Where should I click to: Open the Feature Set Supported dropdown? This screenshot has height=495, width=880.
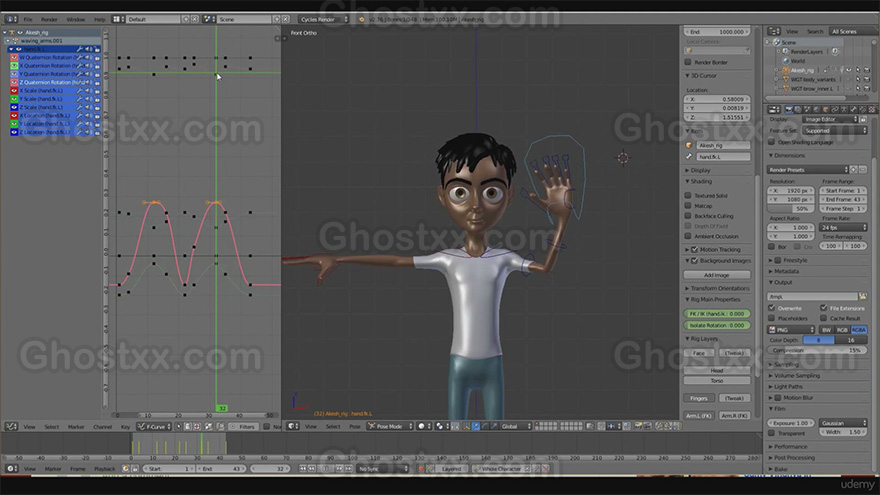coord(835,130)
